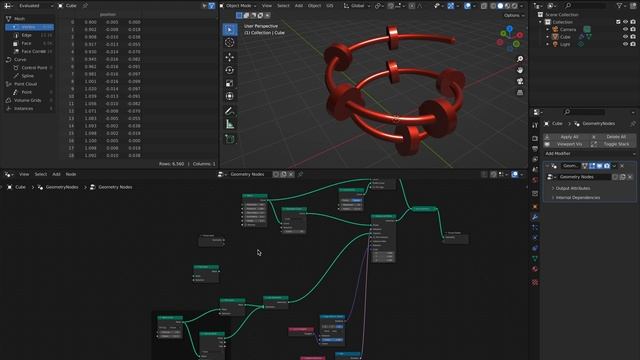
Task: Click the Light object icon in Outliner
Action: (555, 44)
